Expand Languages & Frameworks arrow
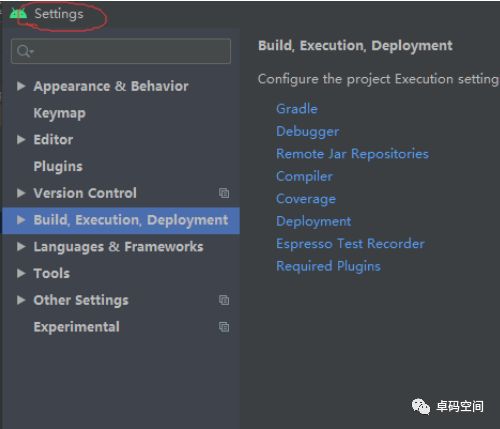 click(x=21, y=247)
